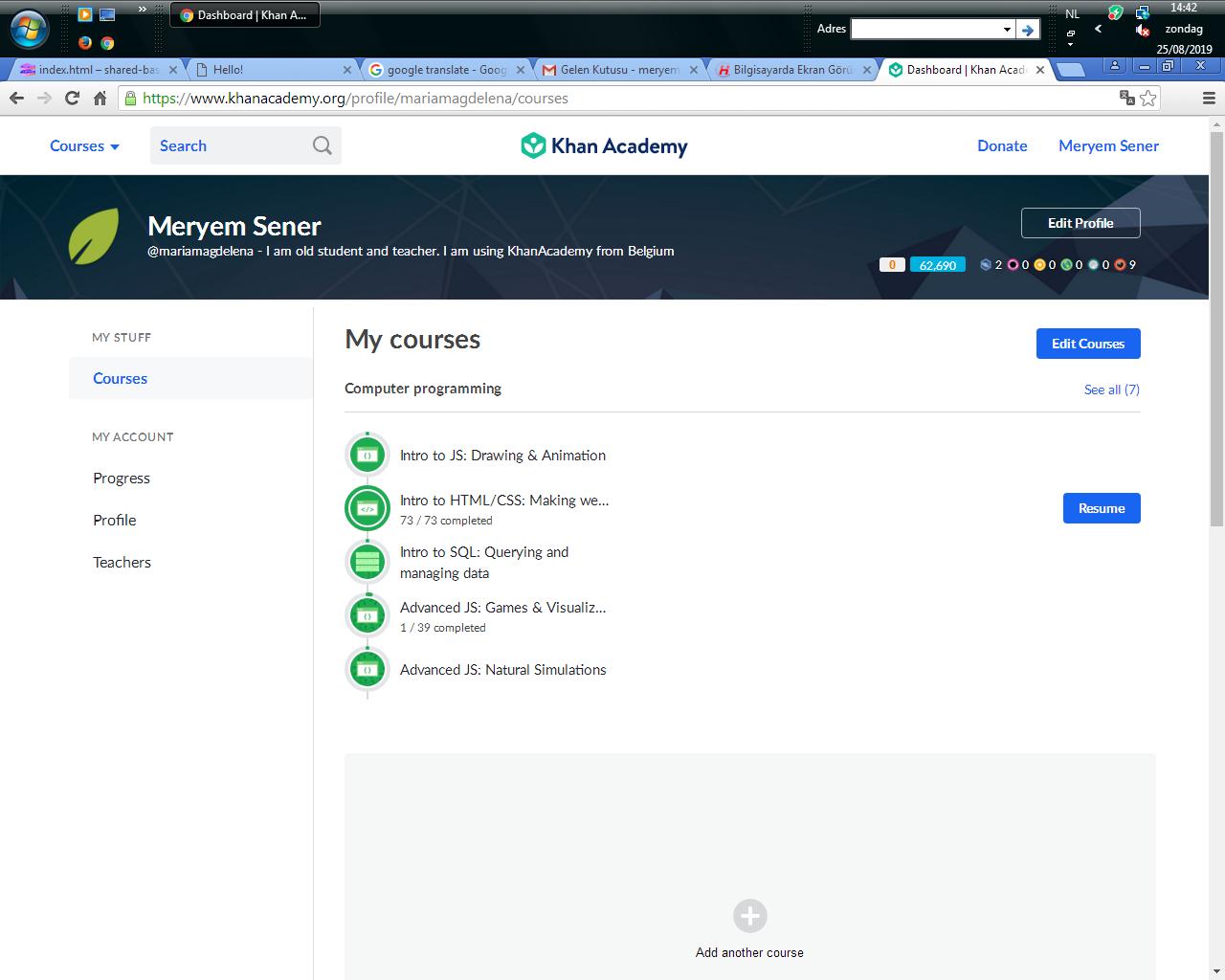Open the Donate link

point(1002,145)
